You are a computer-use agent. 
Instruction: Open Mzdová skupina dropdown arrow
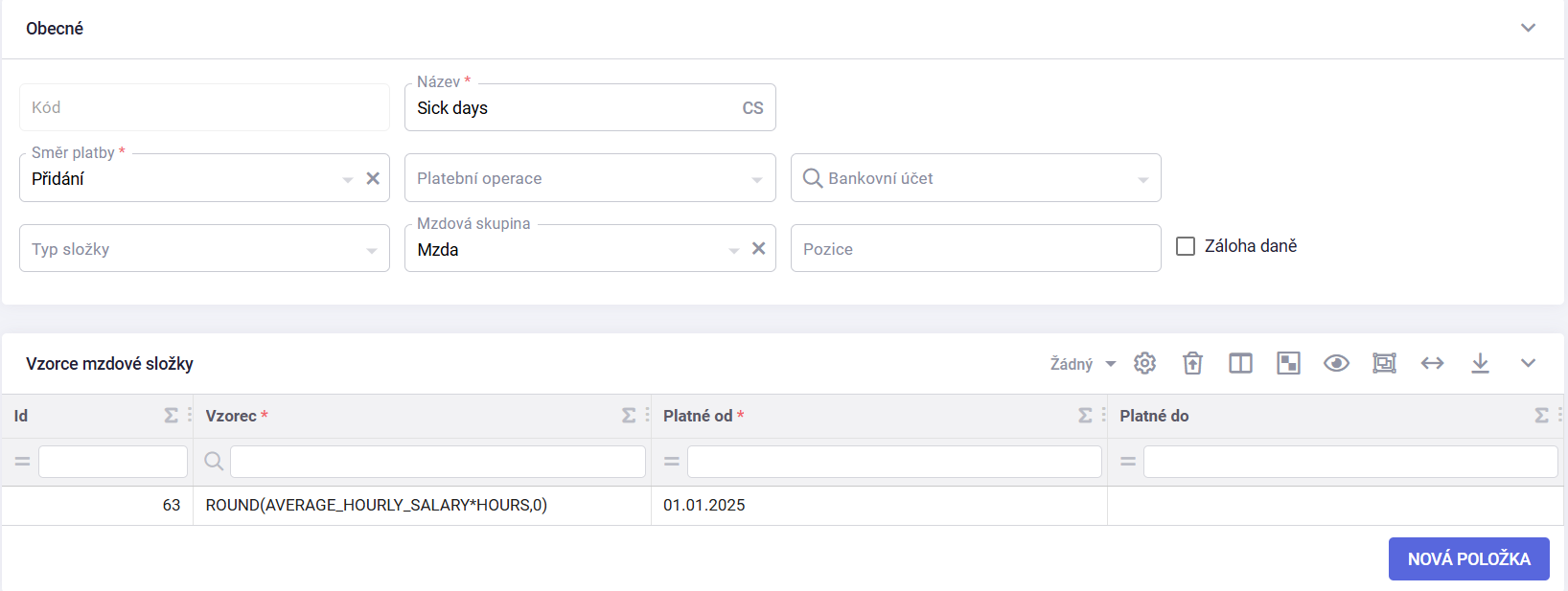tap(733, 249)
